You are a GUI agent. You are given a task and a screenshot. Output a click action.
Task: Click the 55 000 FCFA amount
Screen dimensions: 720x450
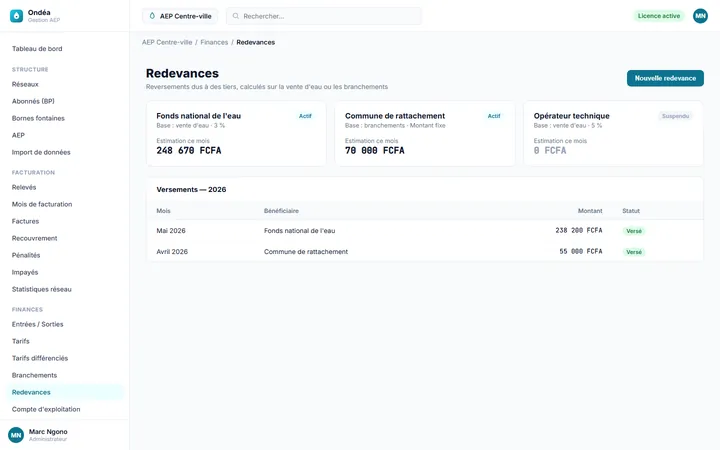click(x=581, y=252)
